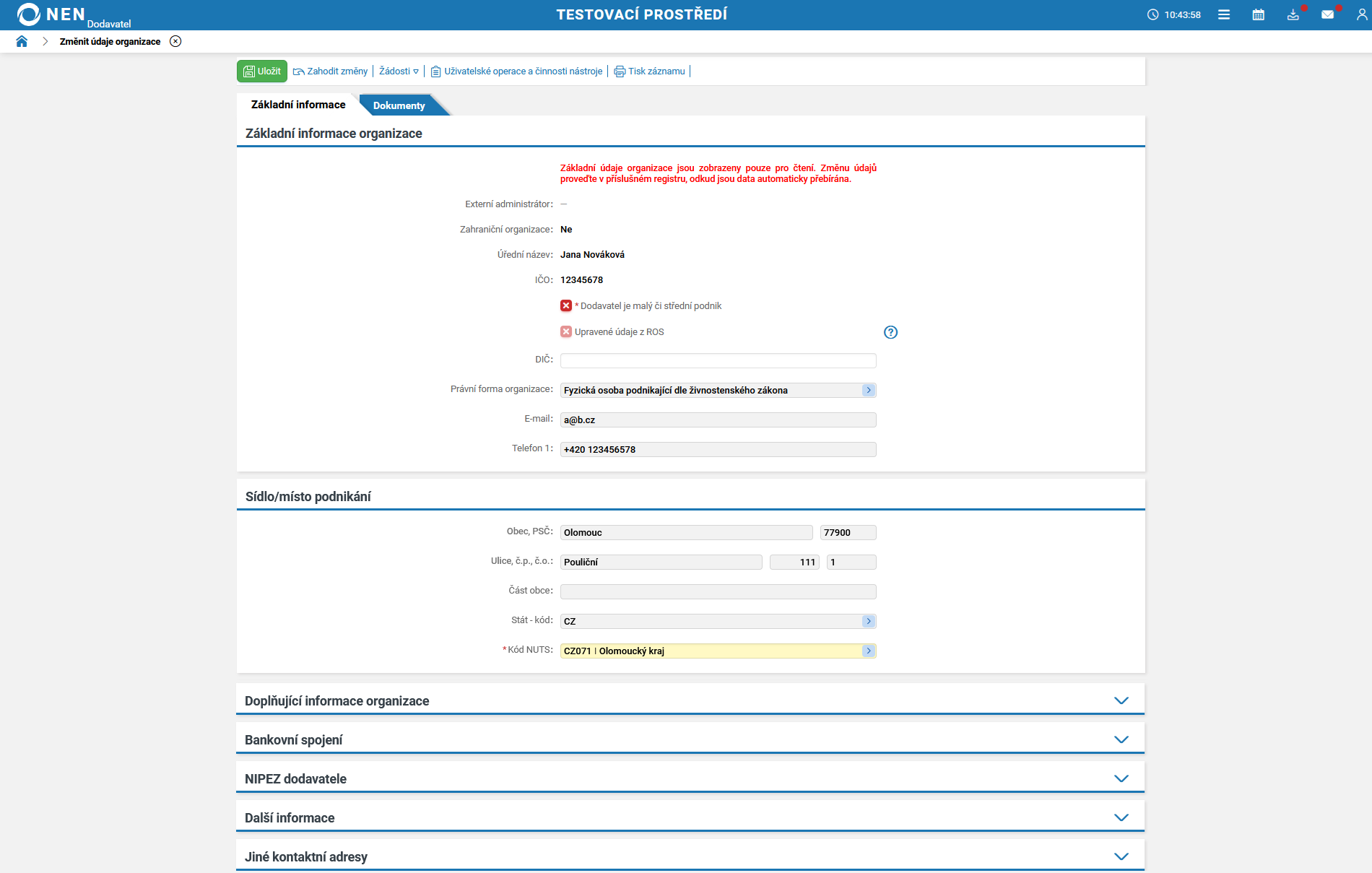The image size is (1372, 873).
Task: Expand the 'Bankovní spojení' section
Action: pos(1121,739)
